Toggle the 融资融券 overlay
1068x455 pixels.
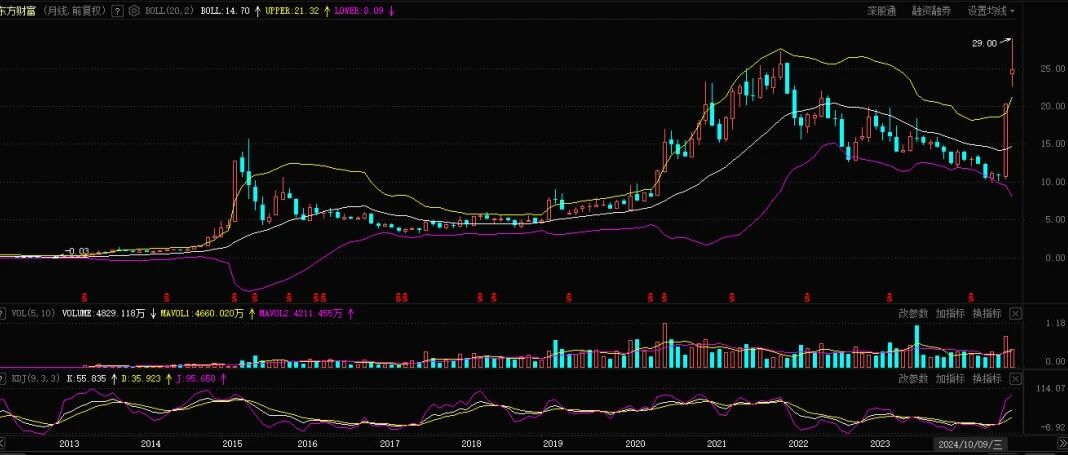pyautogui.click(x=931, y=11)
